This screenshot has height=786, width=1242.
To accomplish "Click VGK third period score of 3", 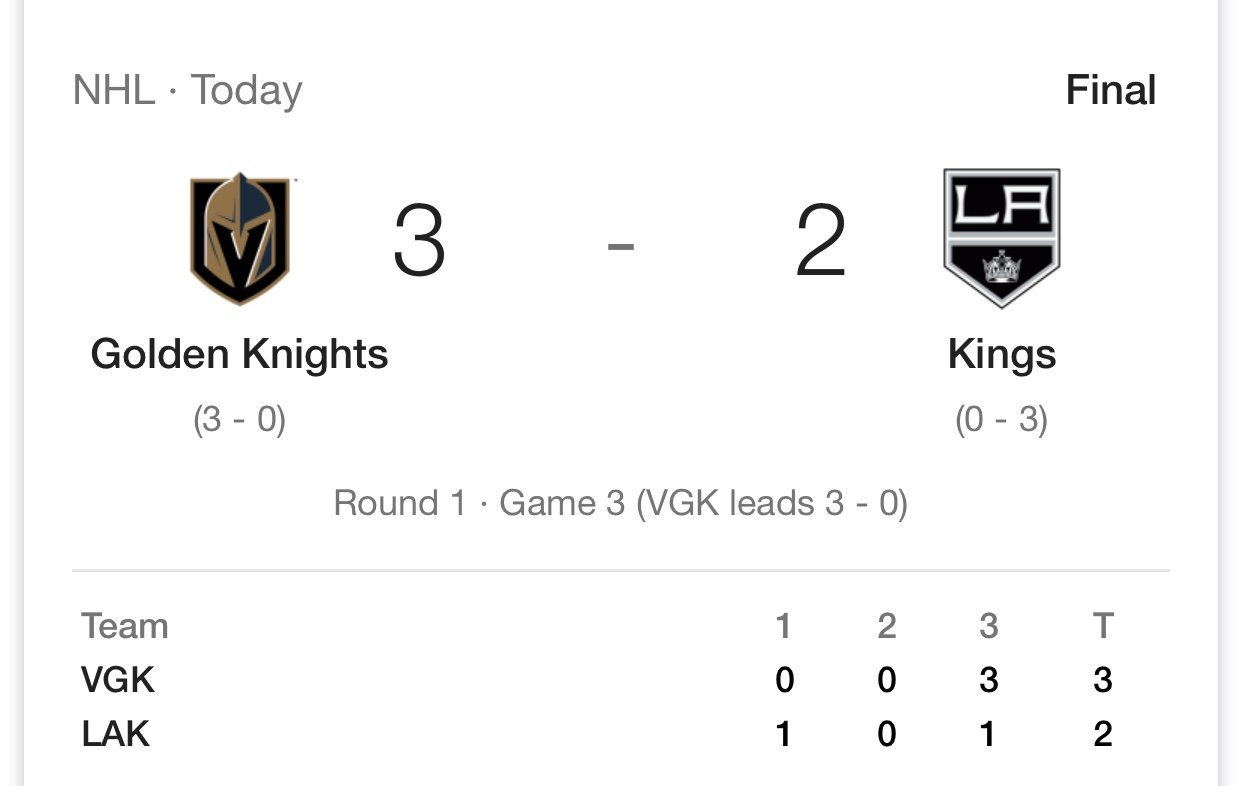I will tap(988, 680).
